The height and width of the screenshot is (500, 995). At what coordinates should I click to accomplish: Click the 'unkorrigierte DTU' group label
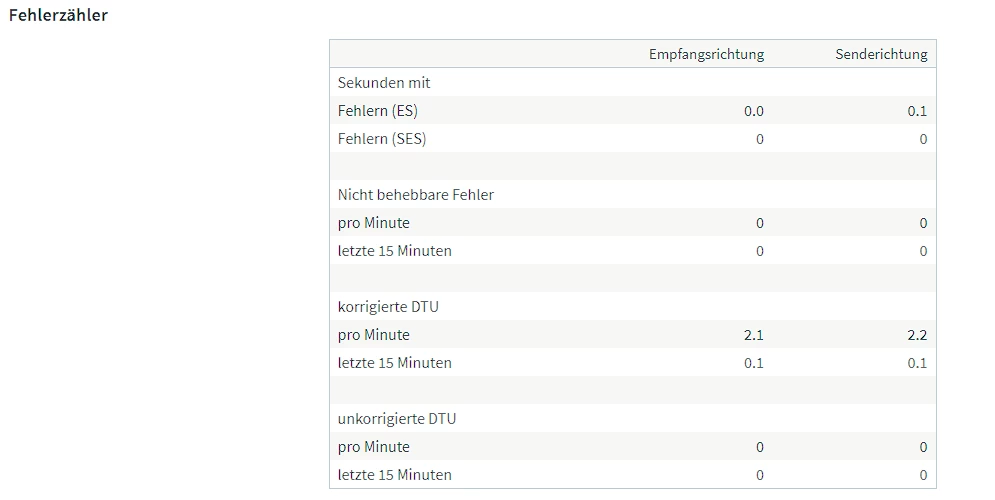(397, 419)
